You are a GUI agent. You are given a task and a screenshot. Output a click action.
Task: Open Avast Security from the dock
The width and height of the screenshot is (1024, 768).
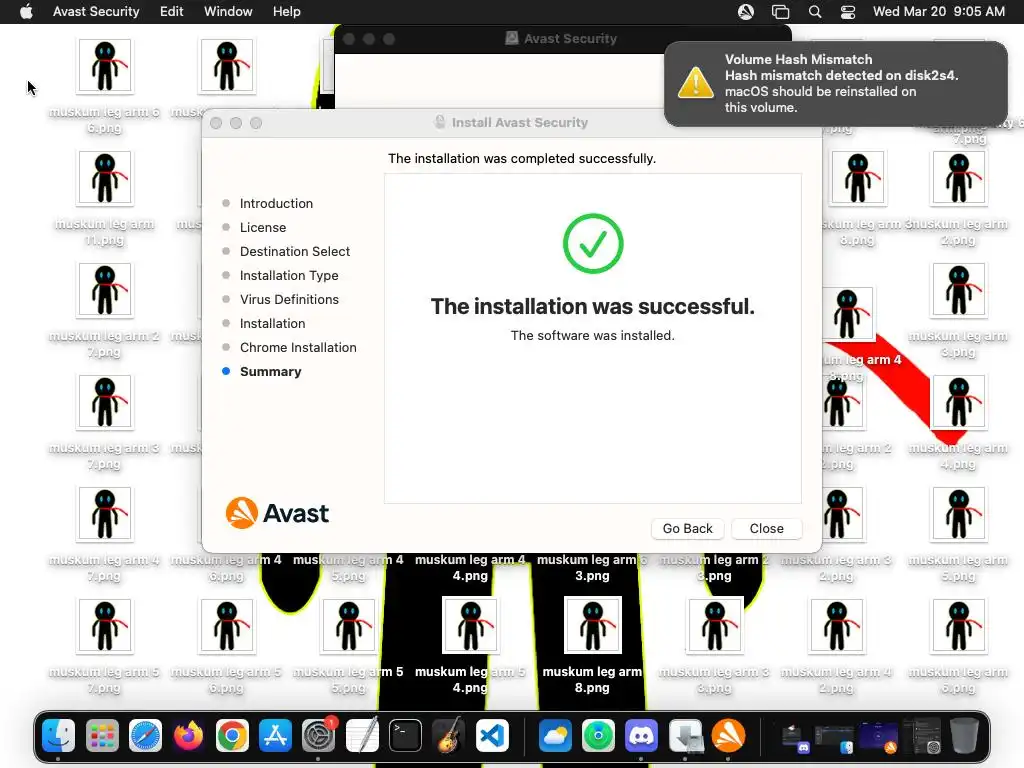point(728,736)
